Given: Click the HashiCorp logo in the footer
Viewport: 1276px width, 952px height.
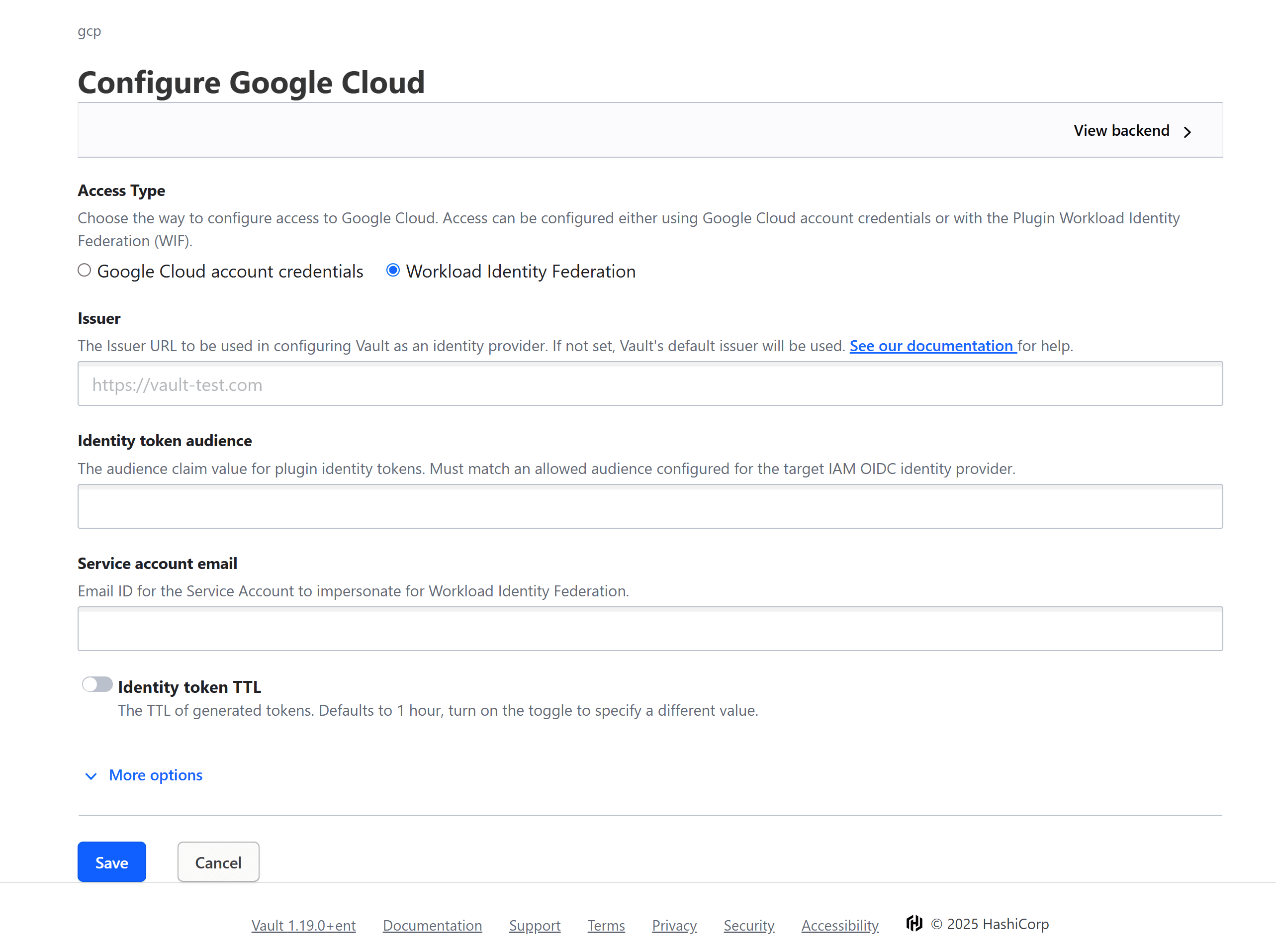Looking at the screenshot, I should (x=914, y=923).
